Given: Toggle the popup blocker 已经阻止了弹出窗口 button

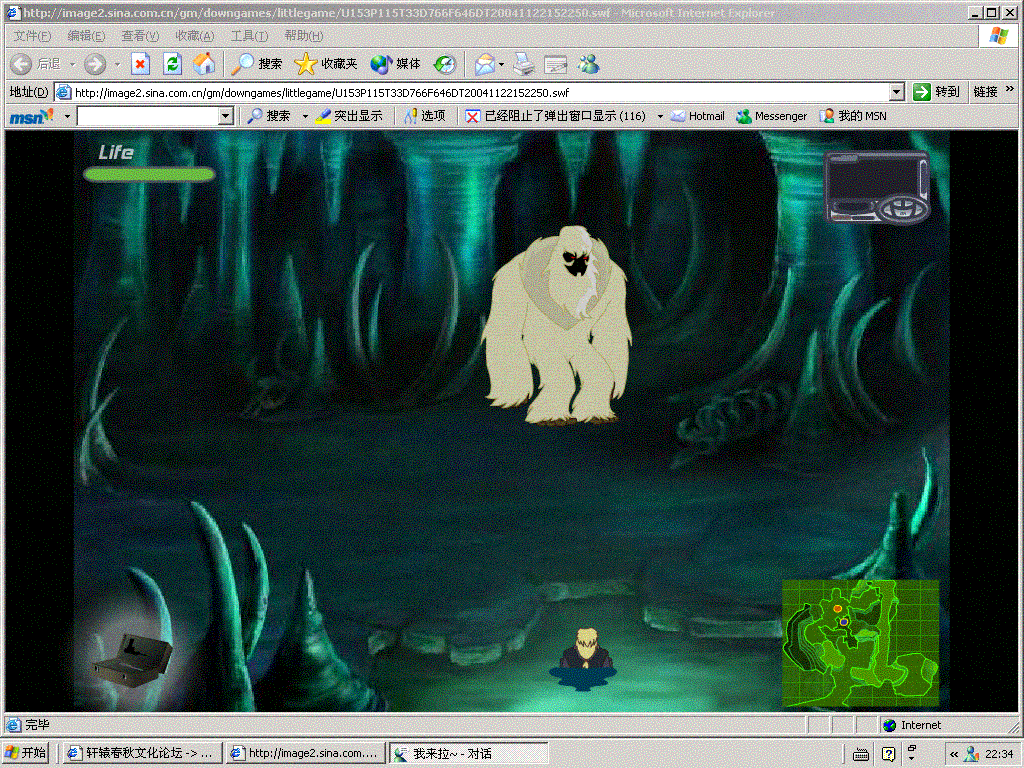Looking at the screenshot, I should coord(556,116).
